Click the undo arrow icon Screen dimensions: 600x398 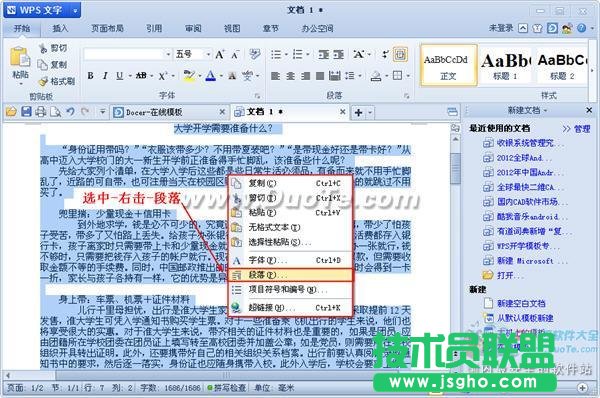click(x=70, y=112)
